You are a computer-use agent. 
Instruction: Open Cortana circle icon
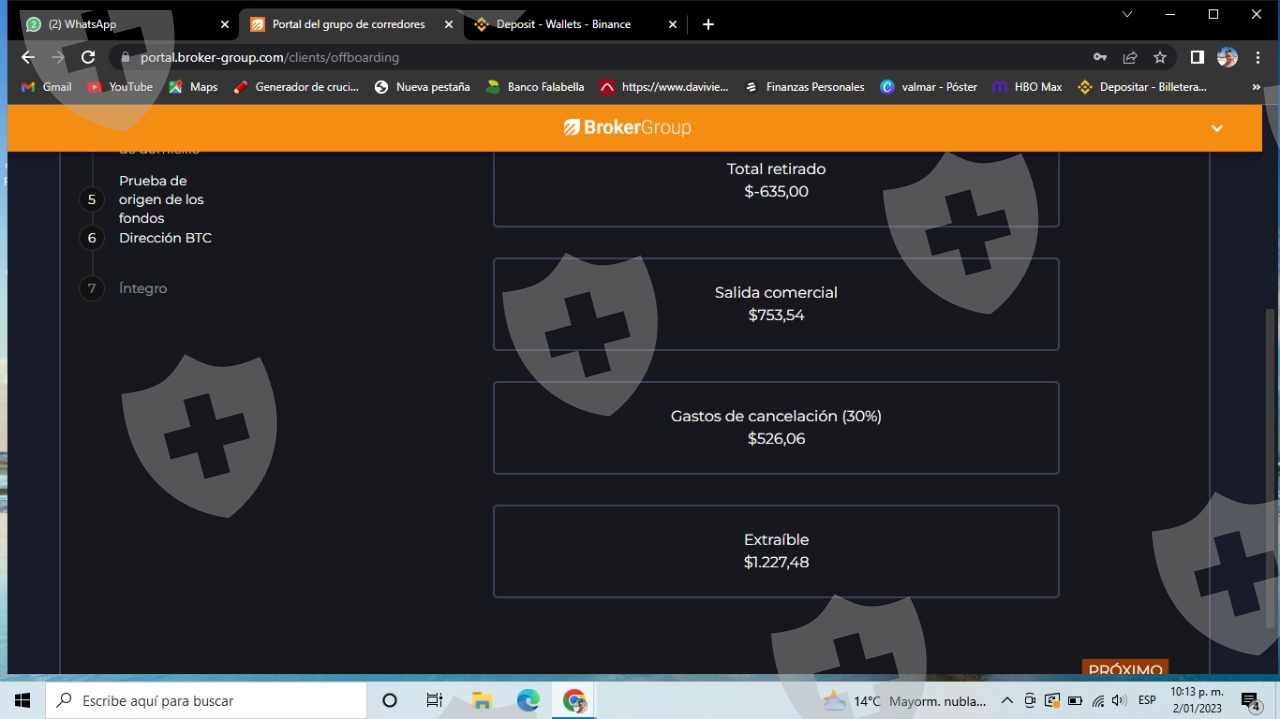coord(390,700)
